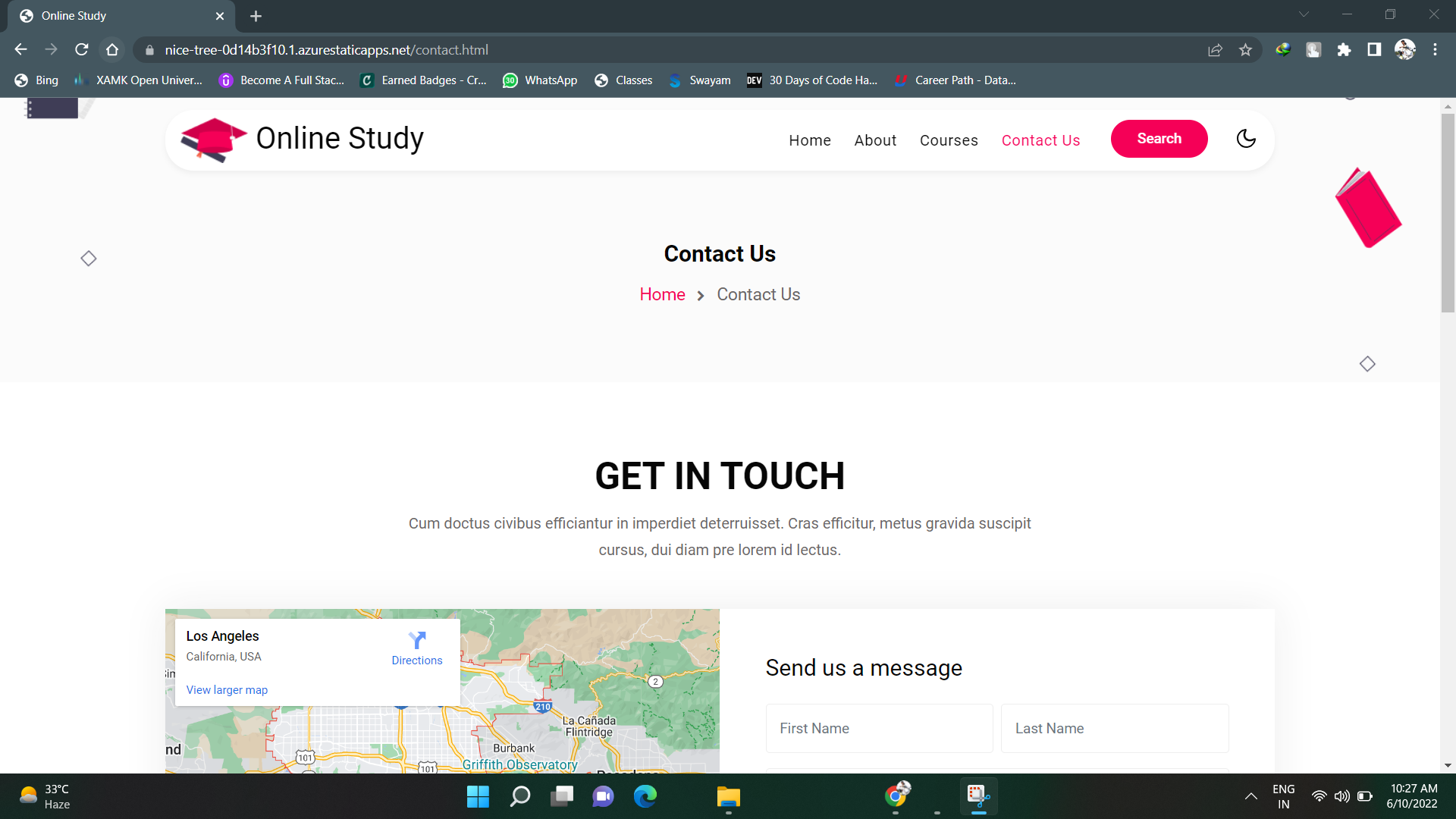
Task: Open the Directions icon on the map
Action: pos(416,641)
